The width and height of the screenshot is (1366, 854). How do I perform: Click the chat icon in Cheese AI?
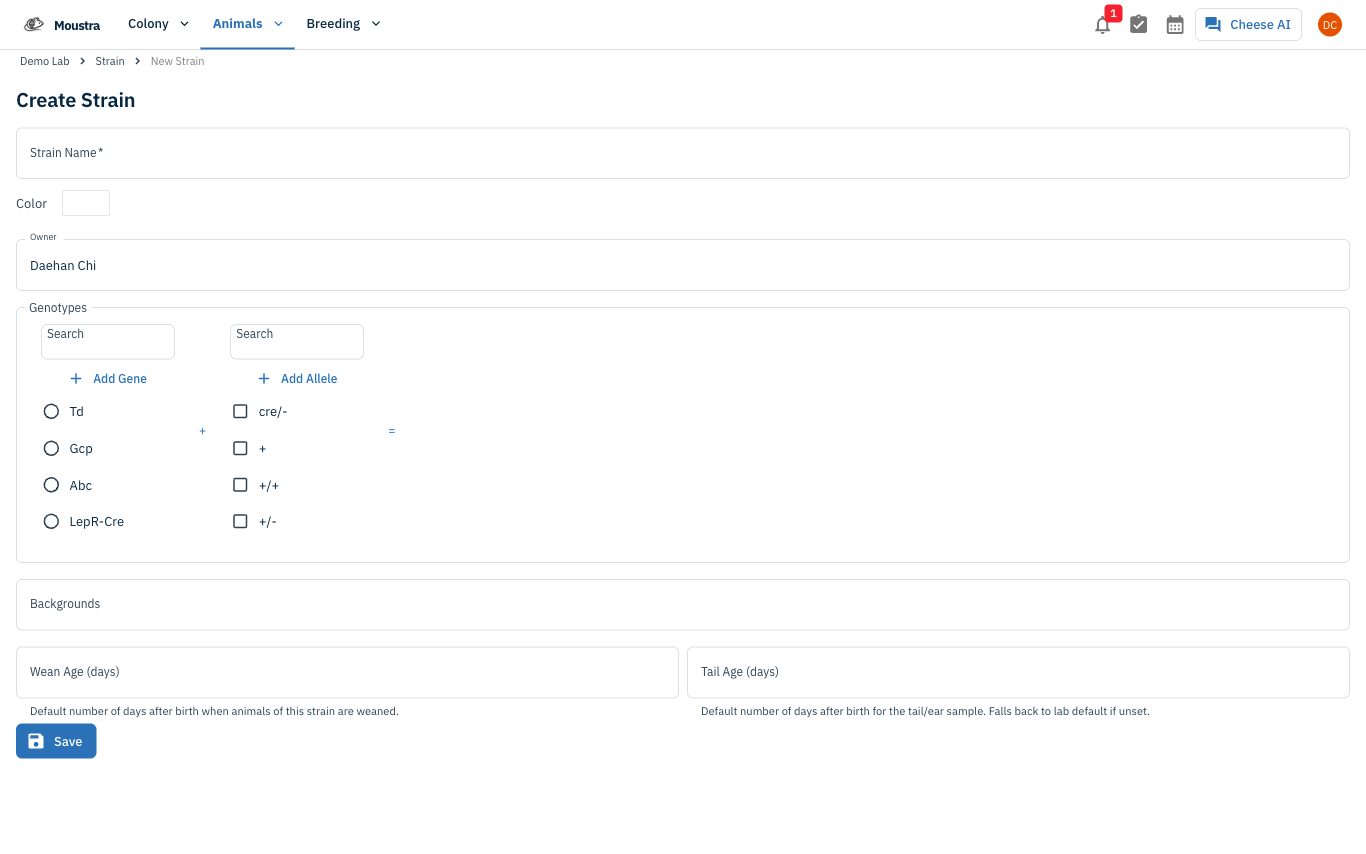tap(1213, 25)
